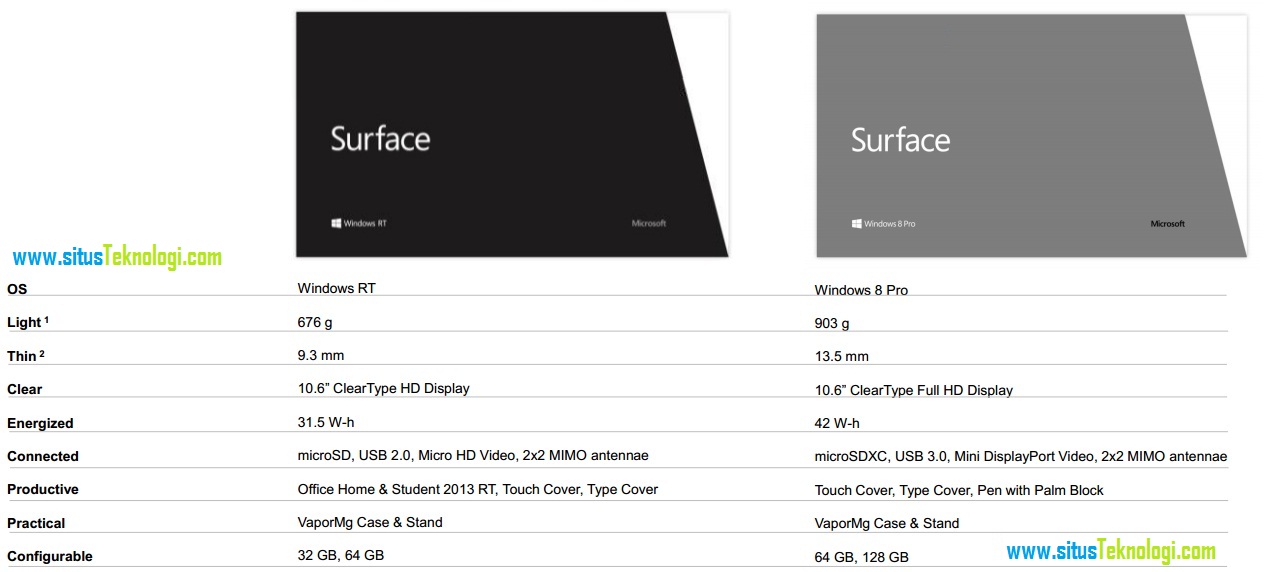Click "Surface" wordmark on the black box
Viewport: 1264px width, 572px height.
coord(380,139)
